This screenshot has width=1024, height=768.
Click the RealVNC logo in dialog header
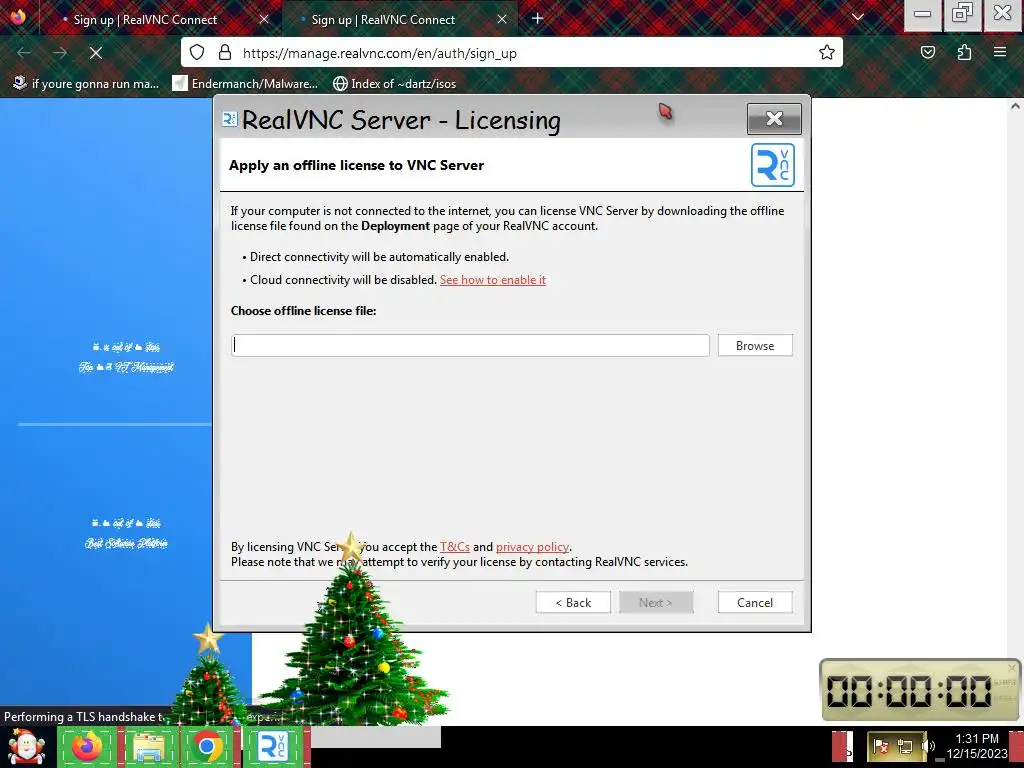pyautogui.click(x=773, y=165)
